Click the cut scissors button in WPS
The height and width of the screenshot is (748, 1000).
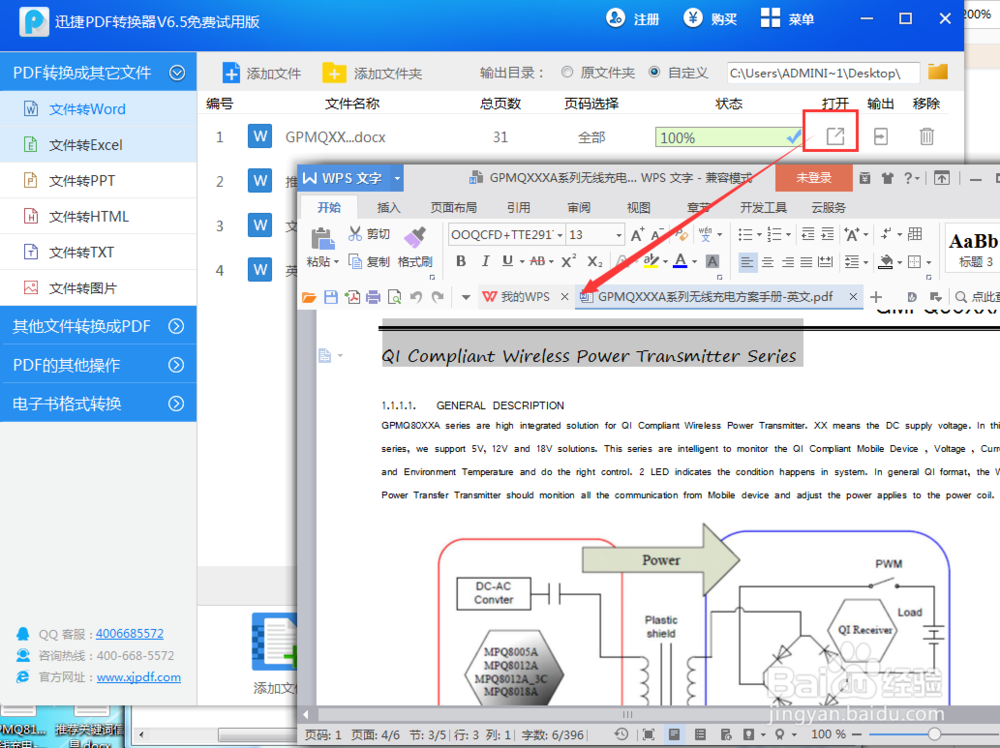(369, 234)
